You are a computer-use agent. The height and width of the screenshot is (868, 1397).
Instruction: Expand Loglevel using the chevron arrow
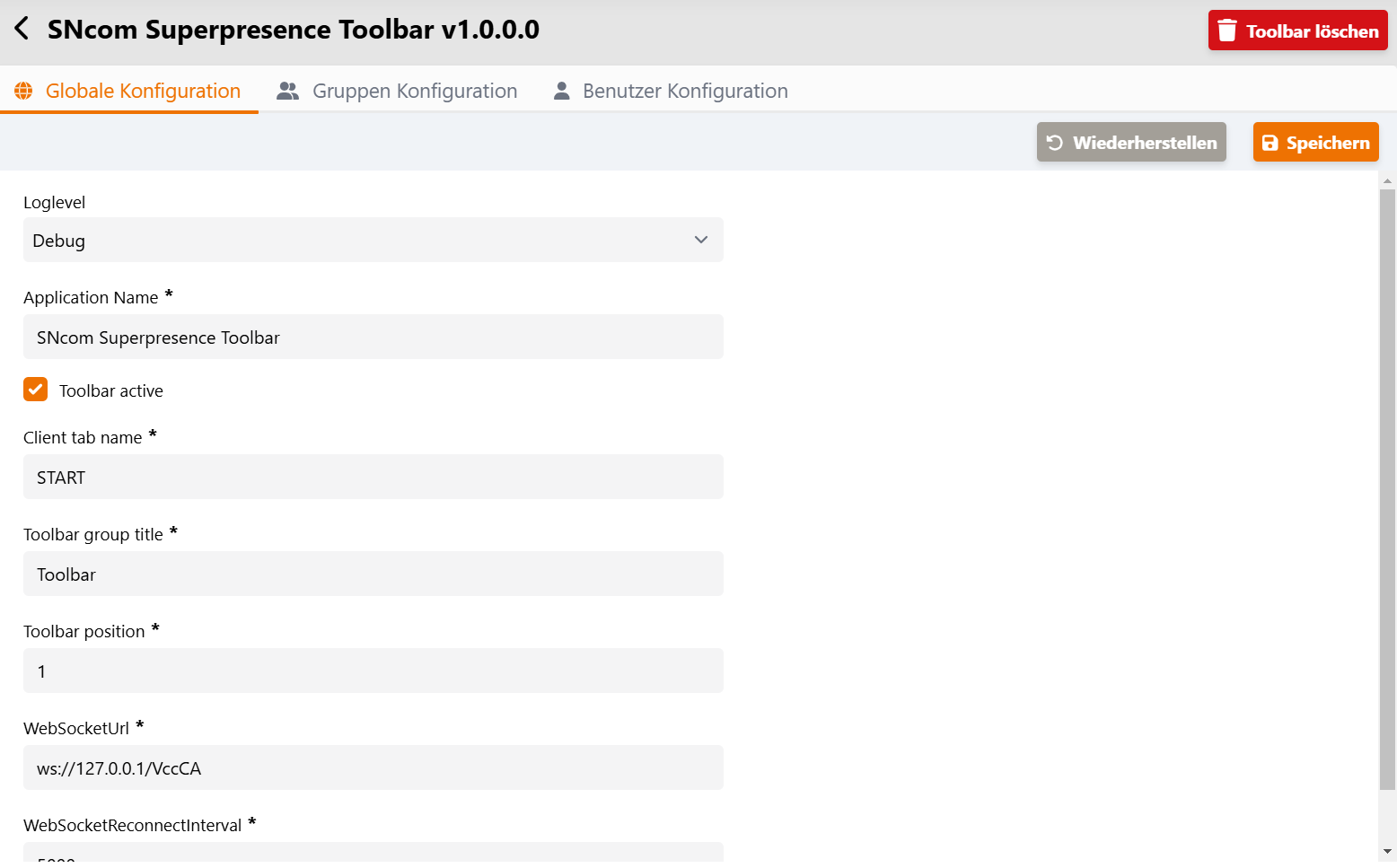(701, 240)
